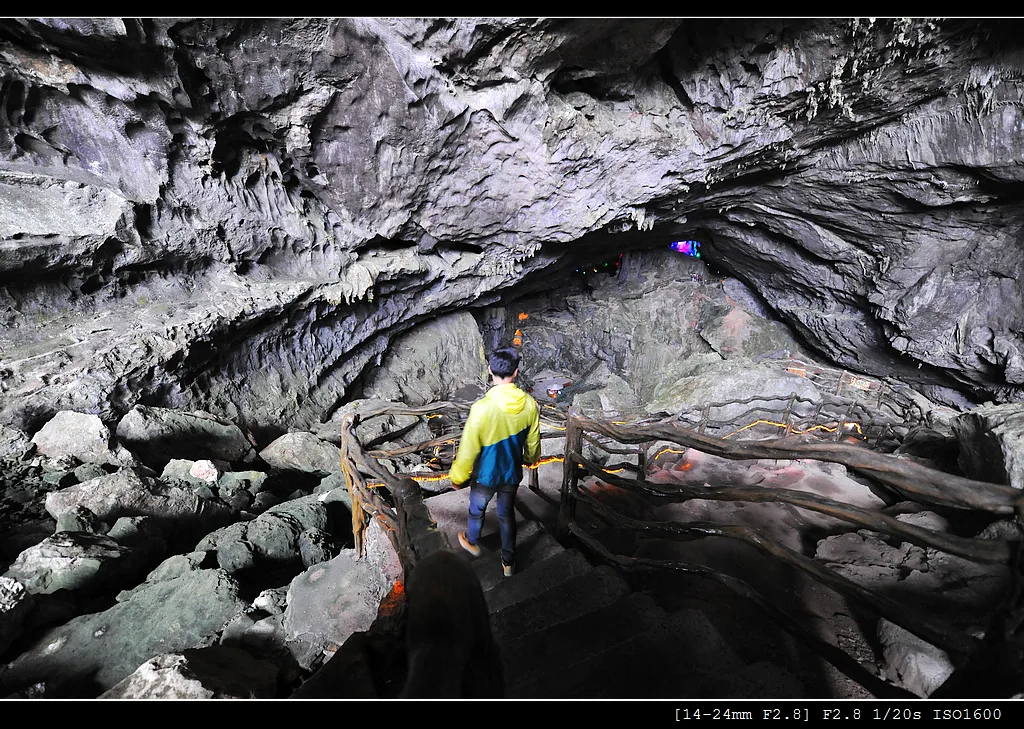Click the blue-purple light at cave back

click(x=685, y=248)
